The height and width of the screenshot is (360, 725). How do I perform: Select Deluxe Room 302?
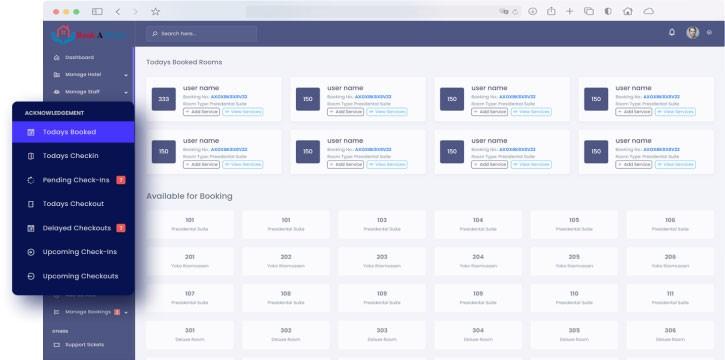(286, 335)
